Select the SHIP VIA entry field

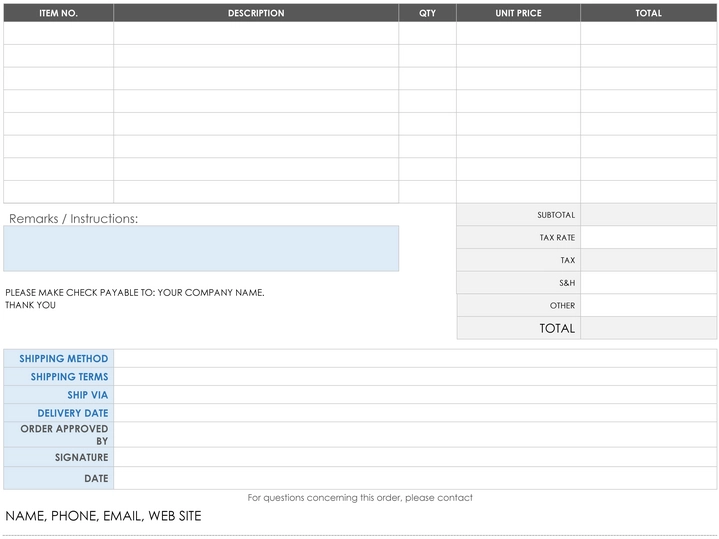click(415, 395)
